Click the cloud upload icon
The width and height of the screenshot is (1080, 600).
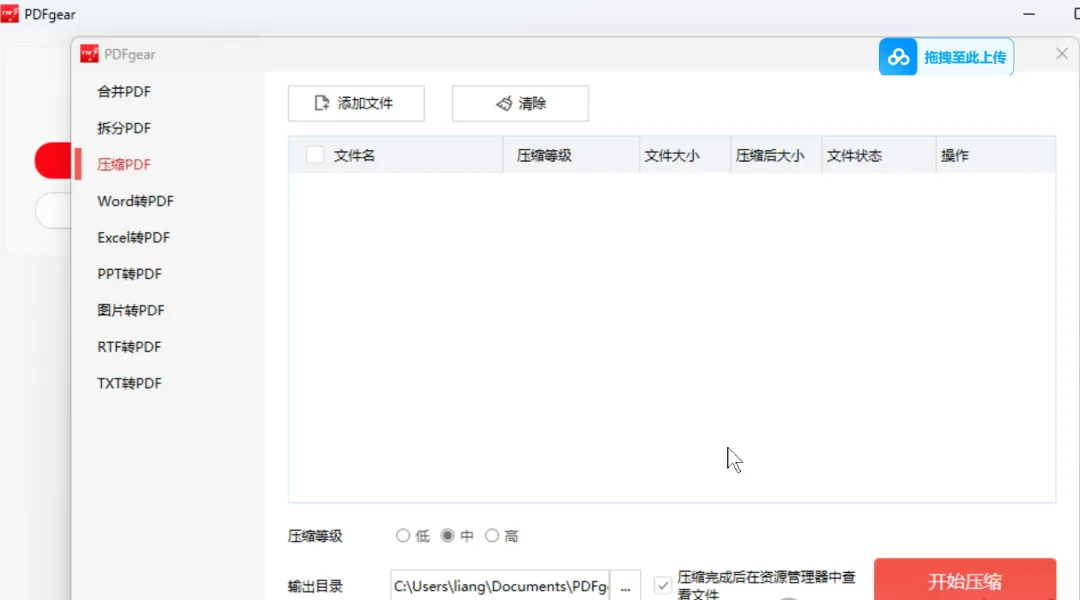coord(897,56)
